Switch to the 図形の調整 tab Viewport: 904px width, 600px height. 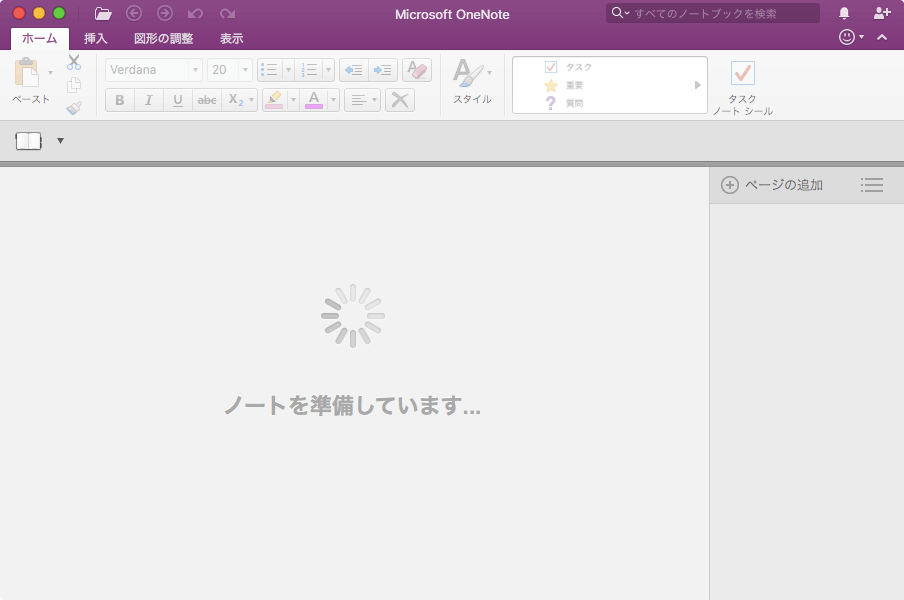[164, 39]
